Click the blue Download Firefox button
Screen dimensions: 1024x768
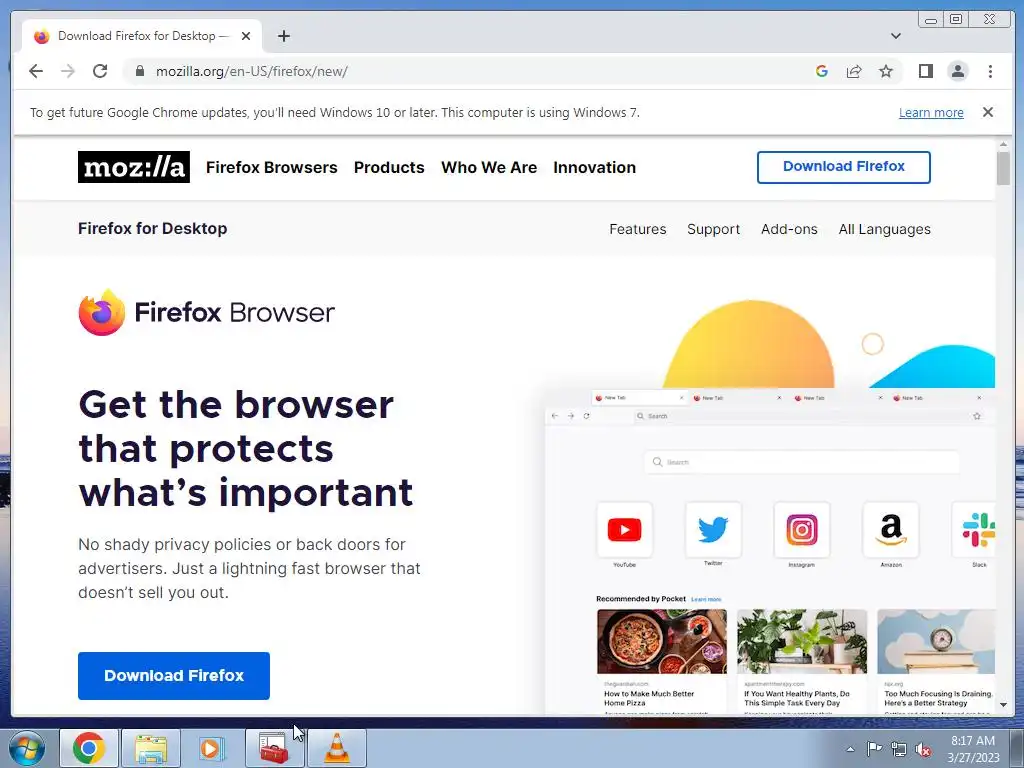pos(174,676)
